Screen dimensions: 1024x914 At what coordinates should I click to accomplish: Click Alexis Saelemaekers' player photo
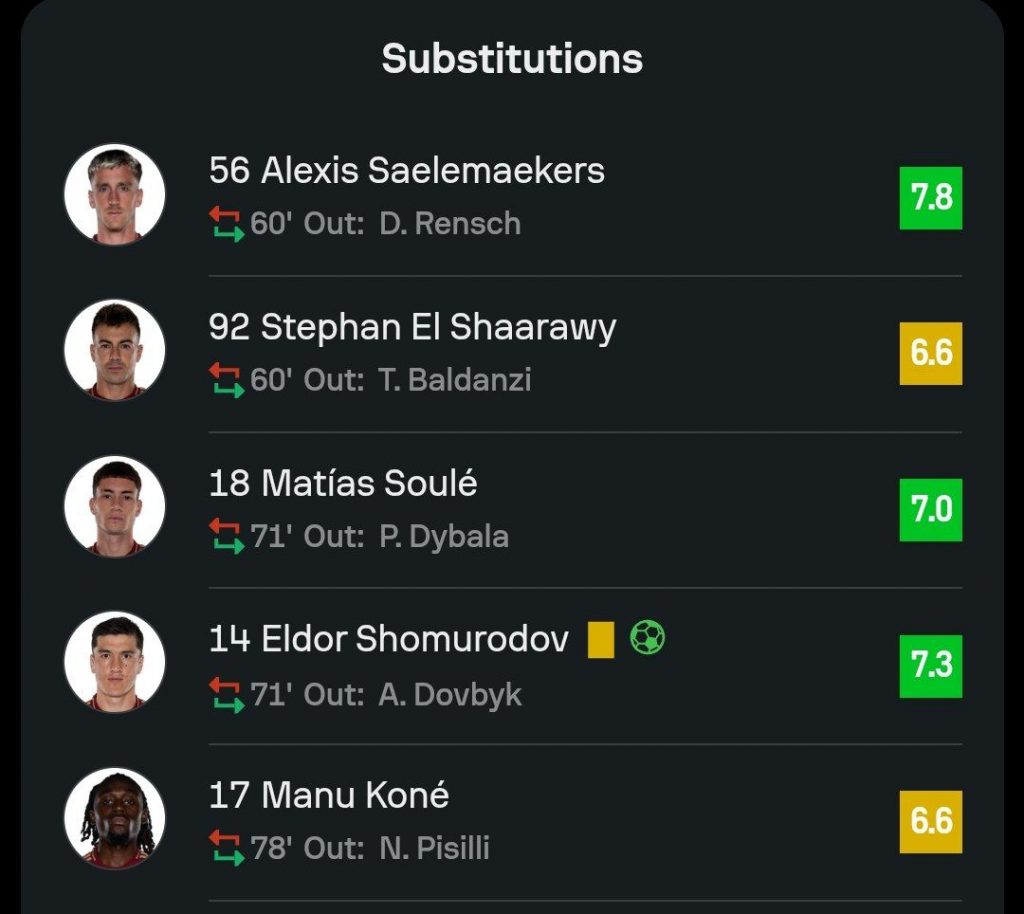point(114,194)
